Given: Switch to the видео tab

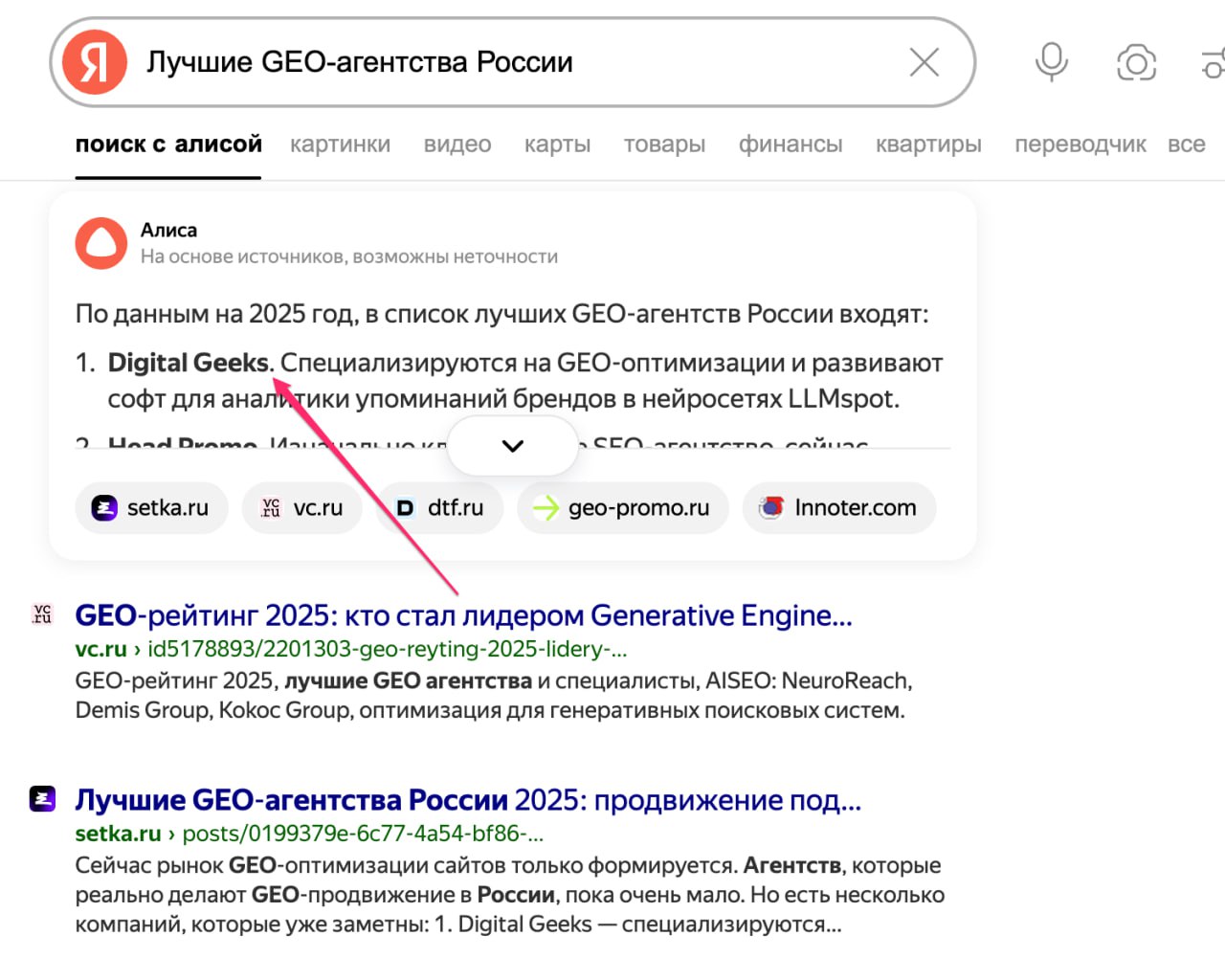Looking at the screenshot, I should [x=457, y=145].
